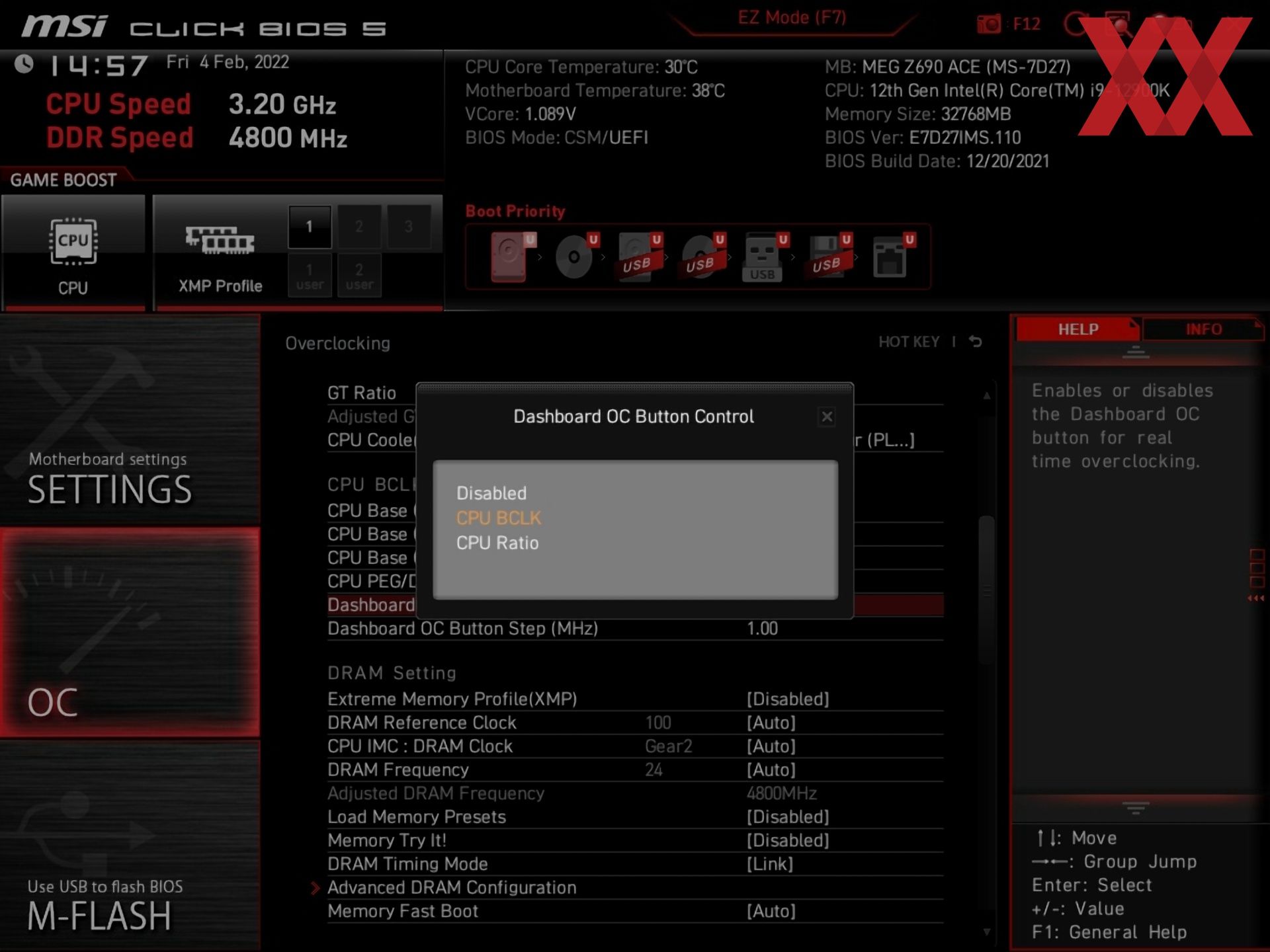Click the DRAM Setting section header
The width and height of the screenshot is (1270, 952).
pos(392,673)
